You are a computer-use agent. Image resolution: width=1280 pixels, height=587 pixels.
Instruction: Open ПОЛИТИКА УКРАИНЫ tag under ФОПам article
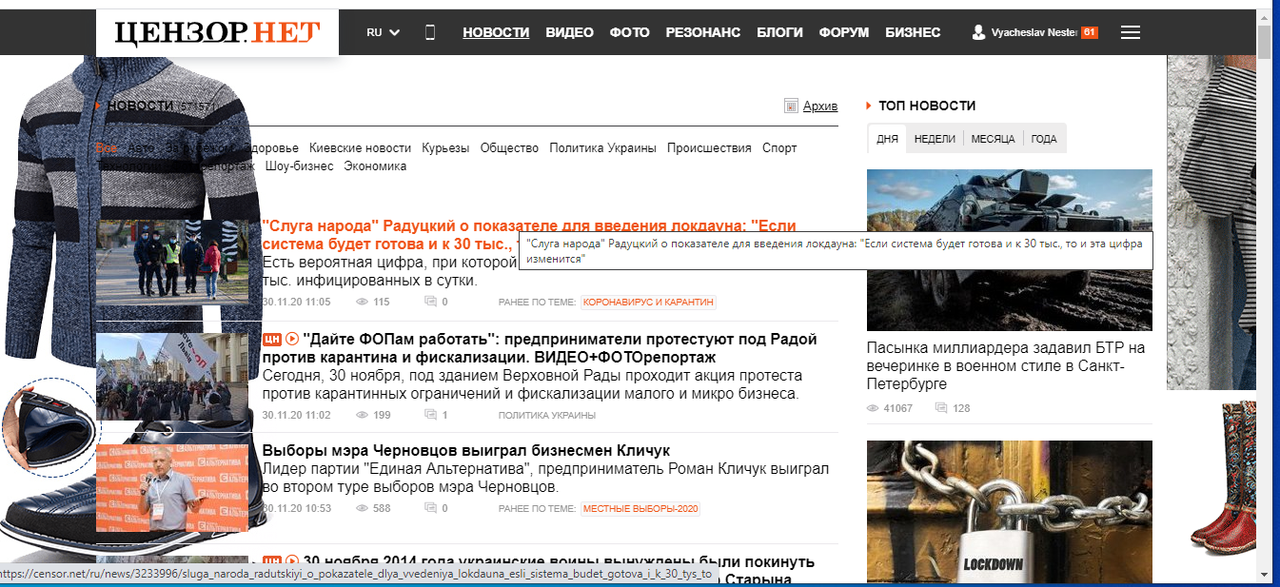[547, 415]
